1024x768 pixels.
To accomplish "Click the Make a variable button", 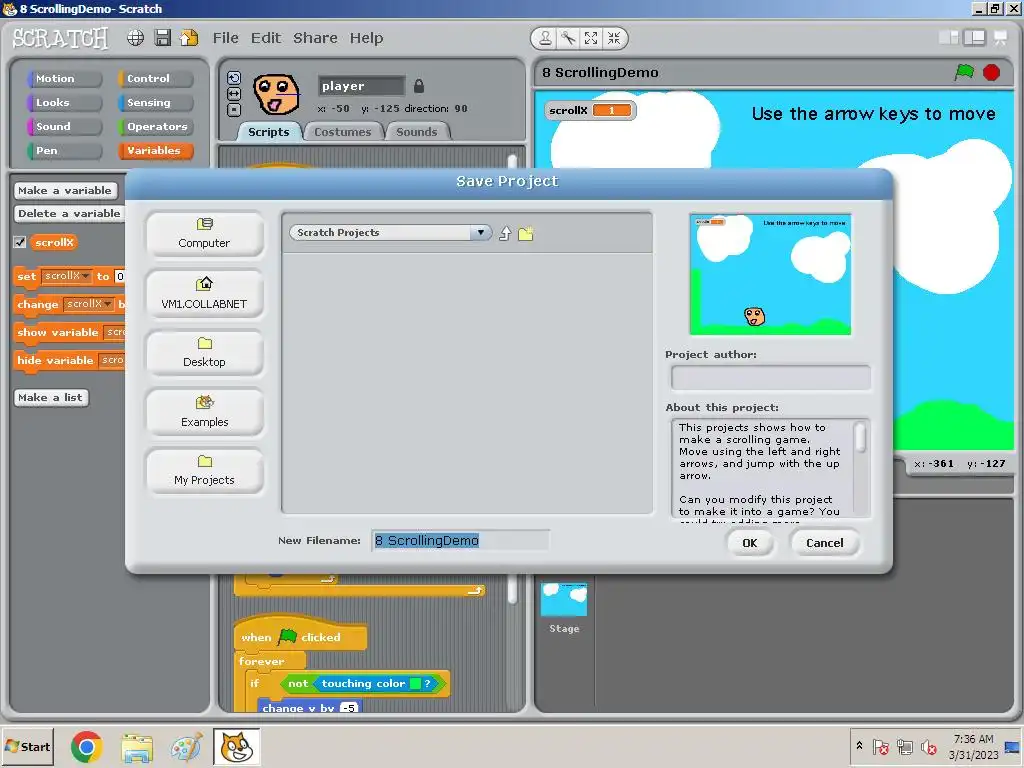I will point(65,191).
